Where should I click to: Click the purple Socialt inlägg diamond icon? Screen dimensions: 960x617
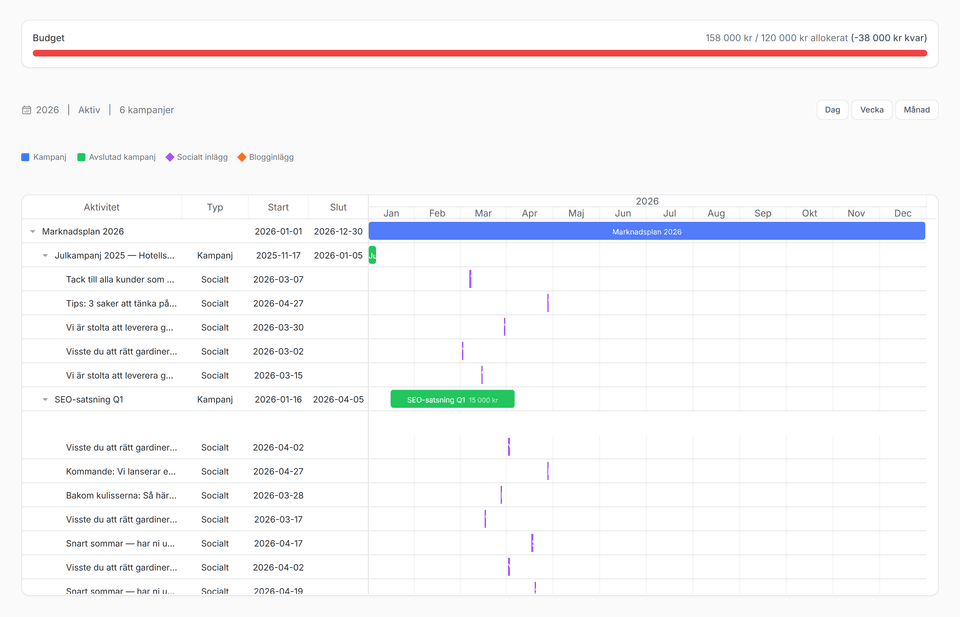click(170, 157)
